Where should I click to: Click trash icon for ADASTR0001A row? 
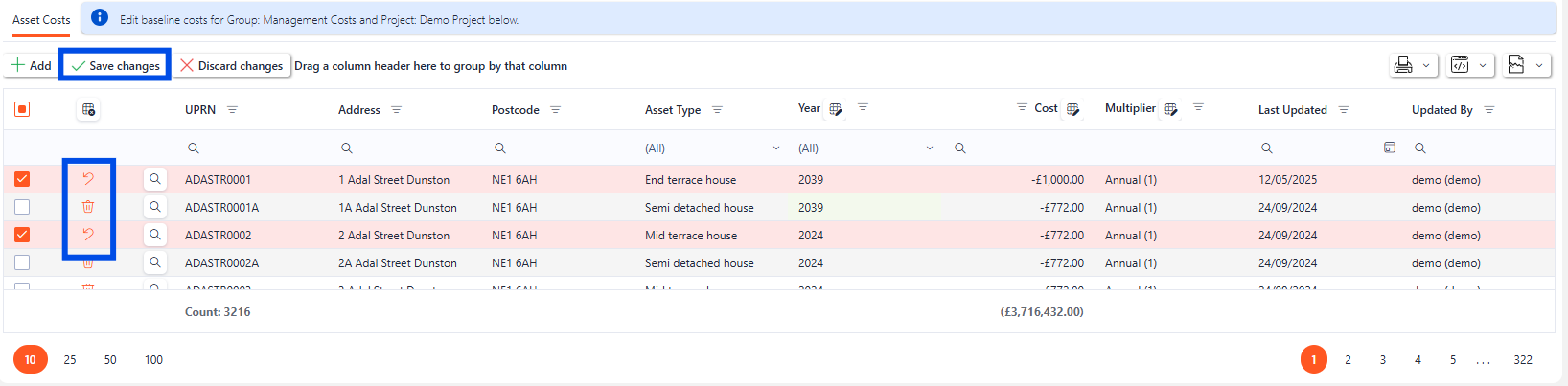coord(88,207)
